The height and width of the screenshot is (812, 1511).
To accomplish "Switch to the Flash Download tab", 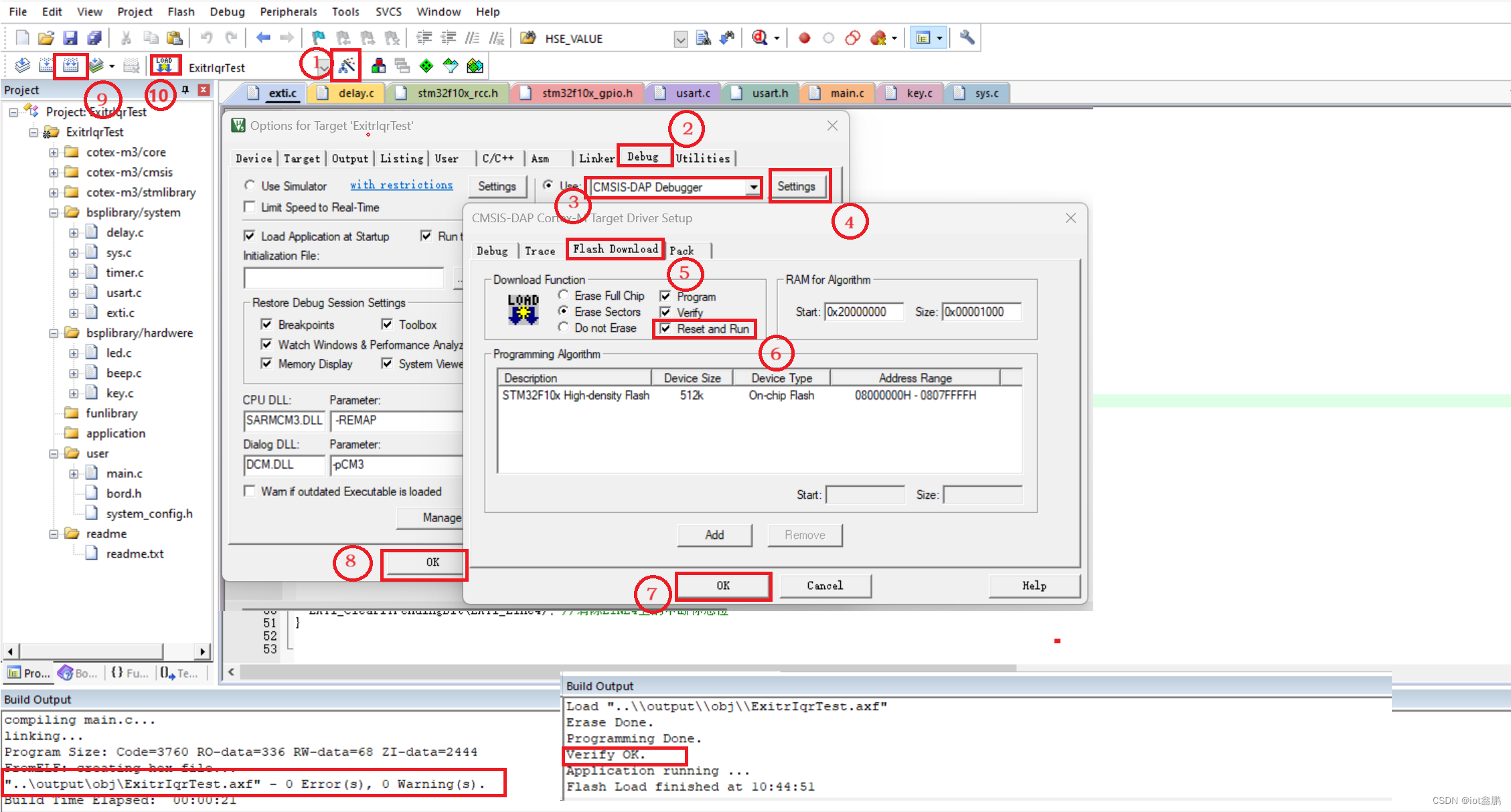I will pos(615,249).
